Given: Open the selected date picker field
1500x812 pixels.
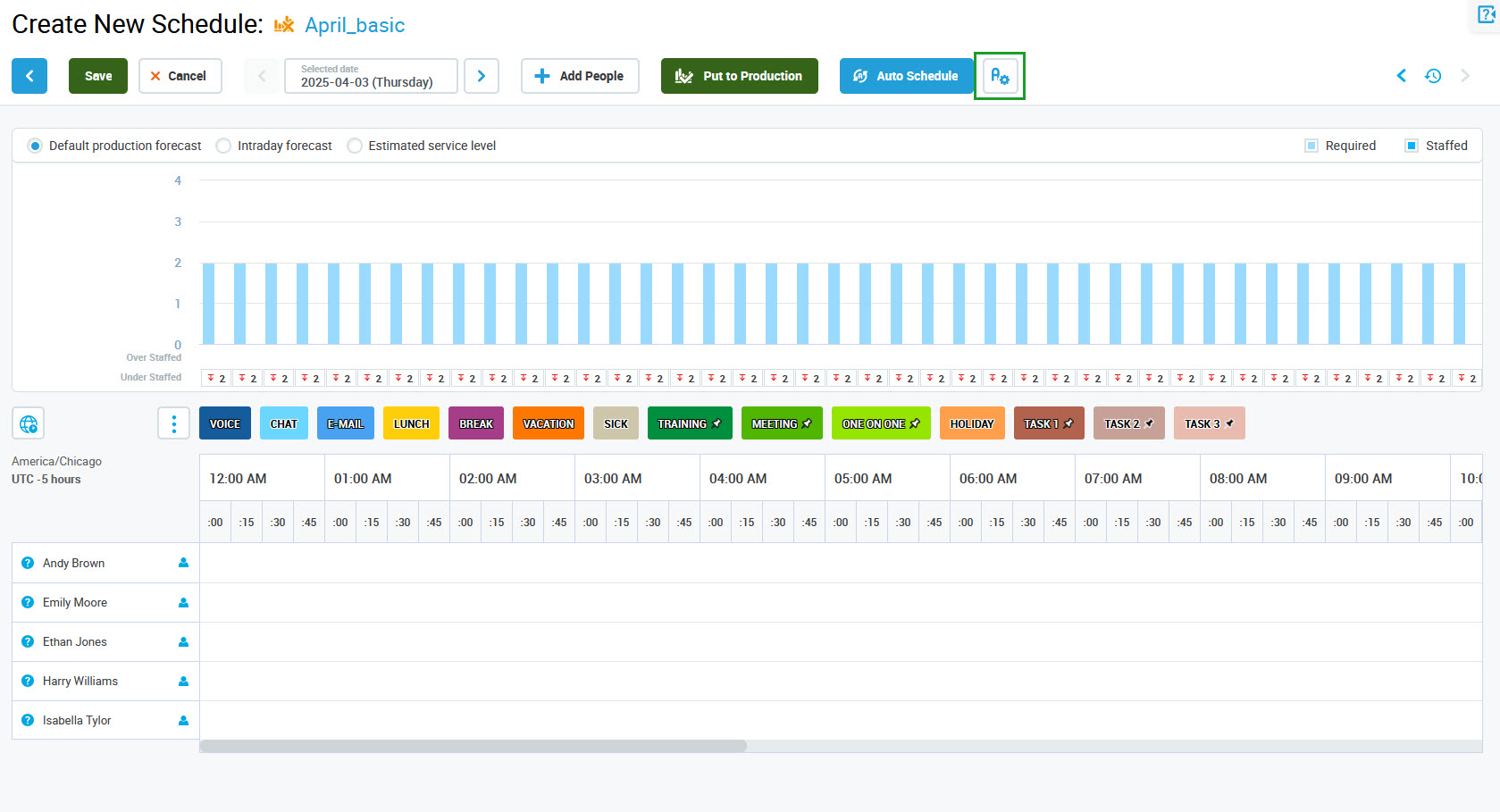Looking at the screenshot, I should pyautogui.click(x=371, y=76).
